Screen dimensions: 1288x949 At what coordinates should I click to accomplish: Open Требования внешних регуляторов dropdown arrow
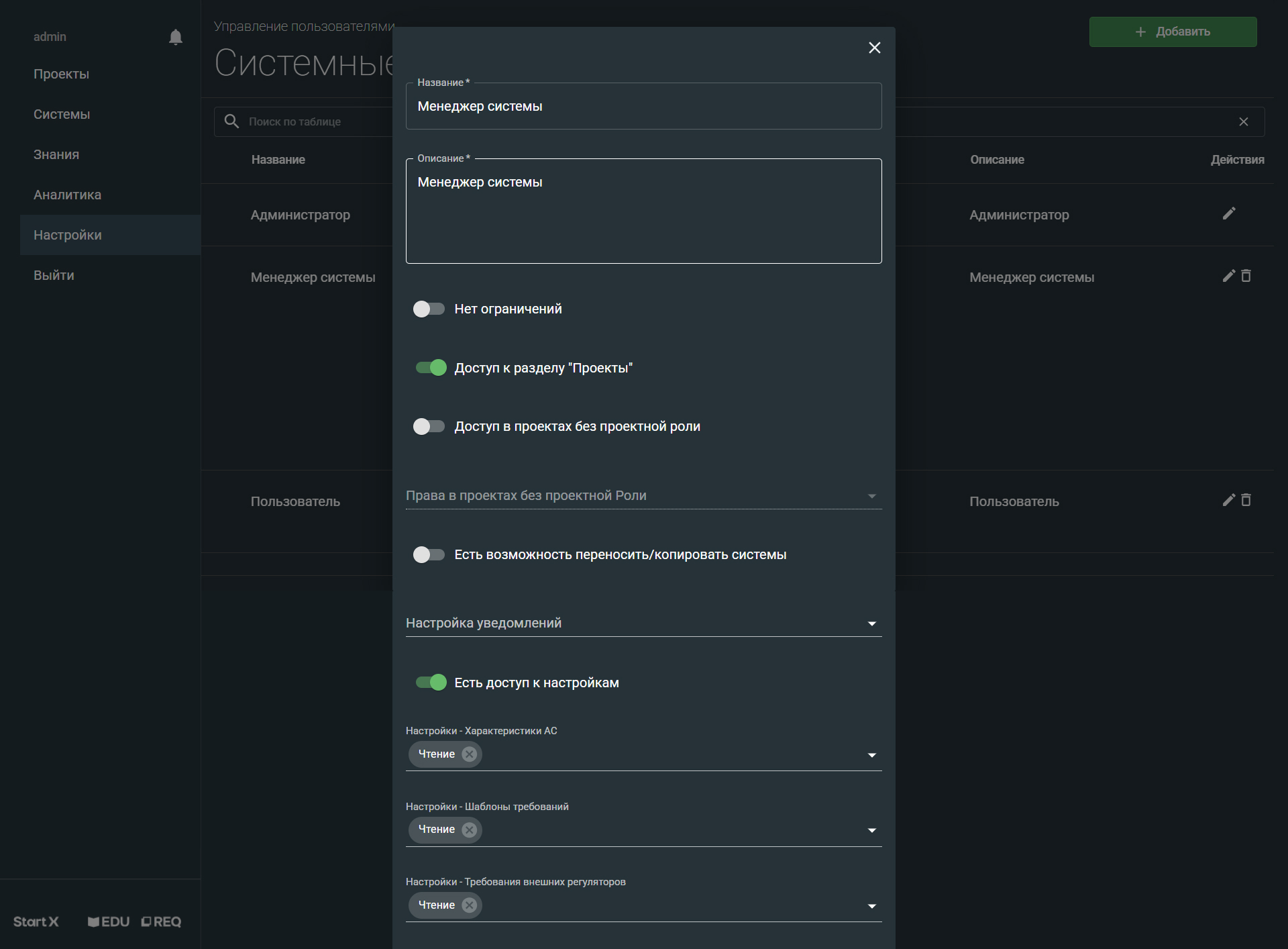pyautogui.click(x=871, y=906)
